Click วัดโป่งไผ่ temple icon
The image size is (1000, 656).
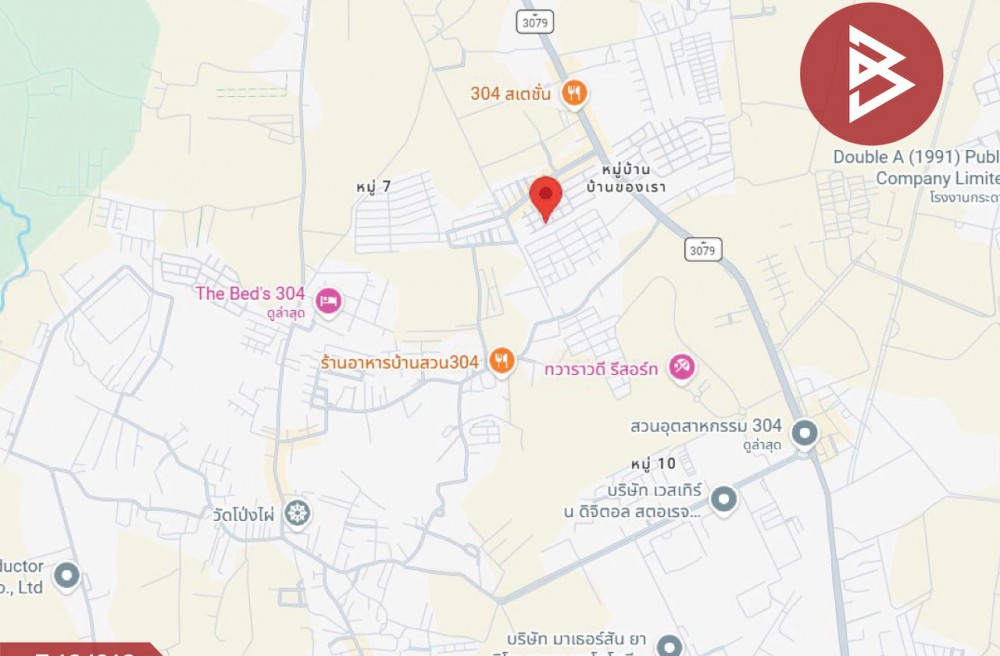click(297, 514)
